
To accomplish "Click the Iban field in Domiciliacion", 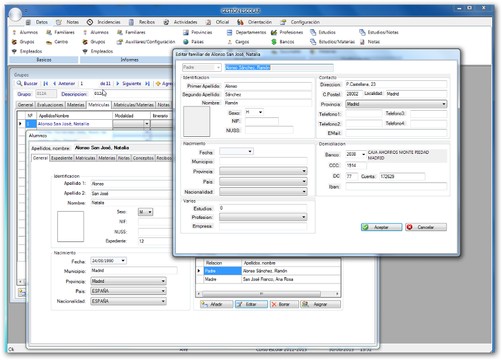I will coord(396,187).
